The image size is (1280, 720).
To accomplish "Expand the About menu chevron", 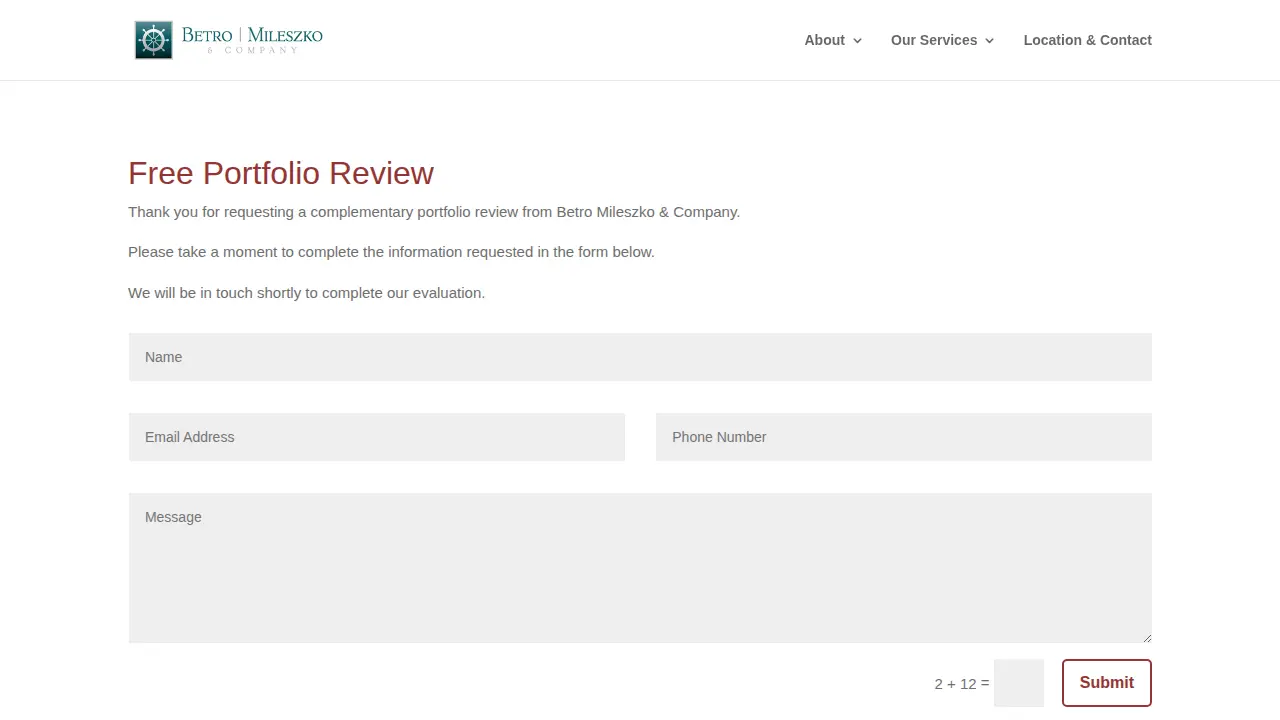I will tap(857, 41).
